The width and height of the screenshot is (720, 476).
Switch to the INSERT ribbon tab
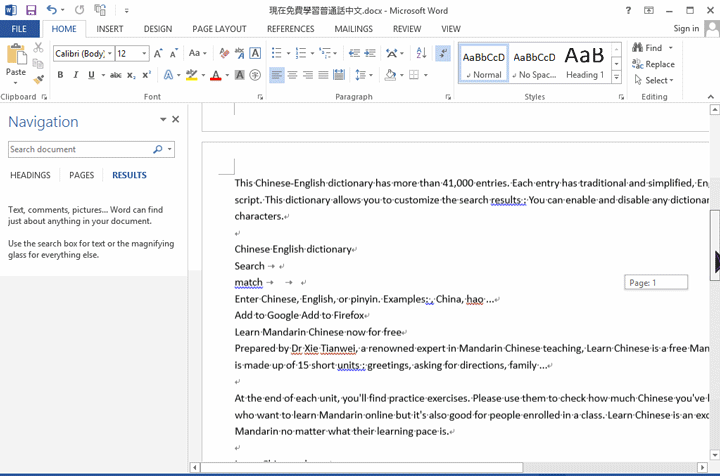(x=110, y=29)
